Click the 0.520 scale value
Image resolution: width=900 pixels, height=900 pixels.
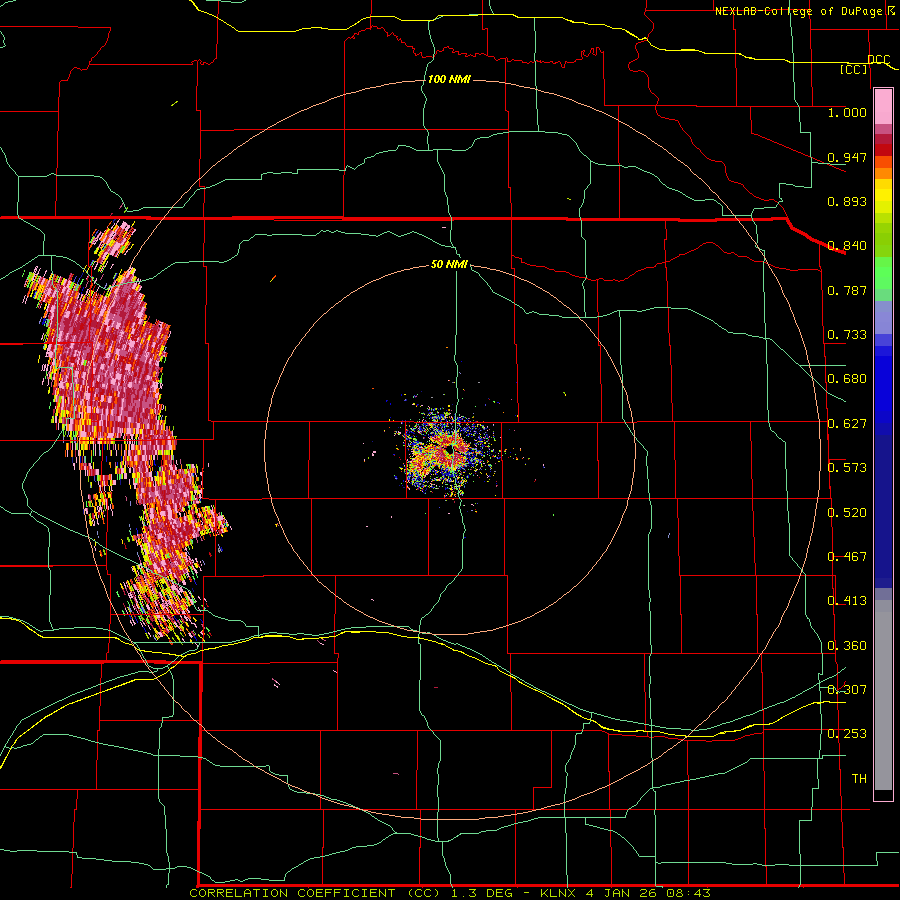point(847,513)
